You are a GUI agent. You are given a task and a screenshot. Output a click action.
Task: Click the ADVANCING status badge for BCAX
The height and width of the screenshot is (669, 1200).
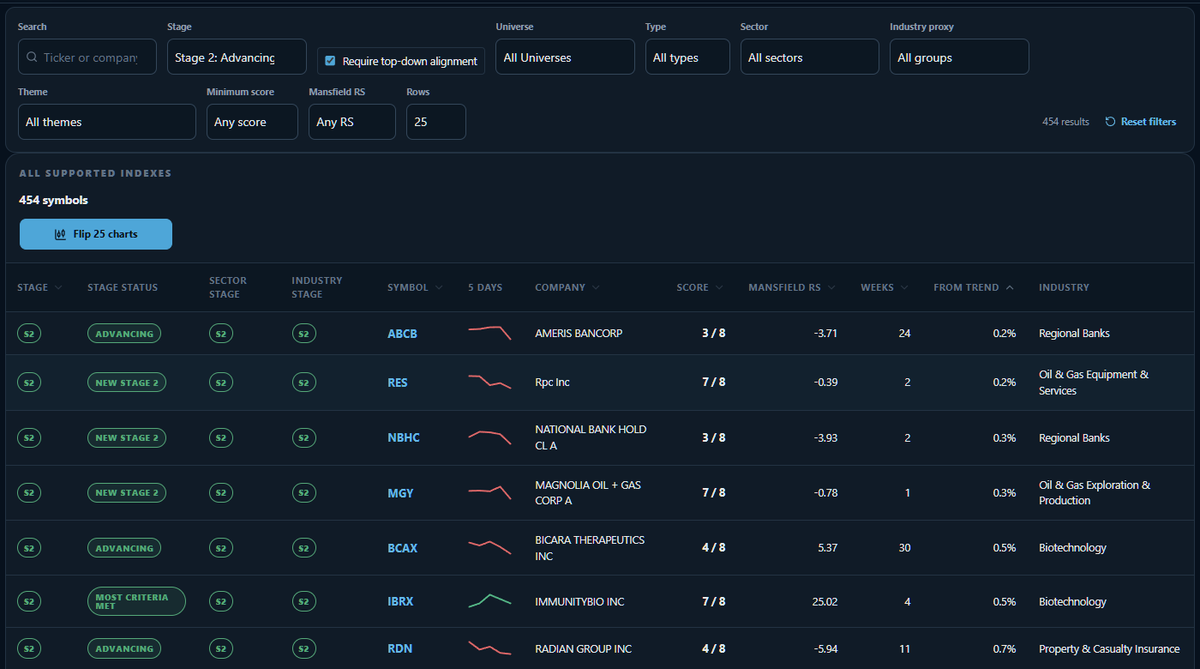coord(125,547)
